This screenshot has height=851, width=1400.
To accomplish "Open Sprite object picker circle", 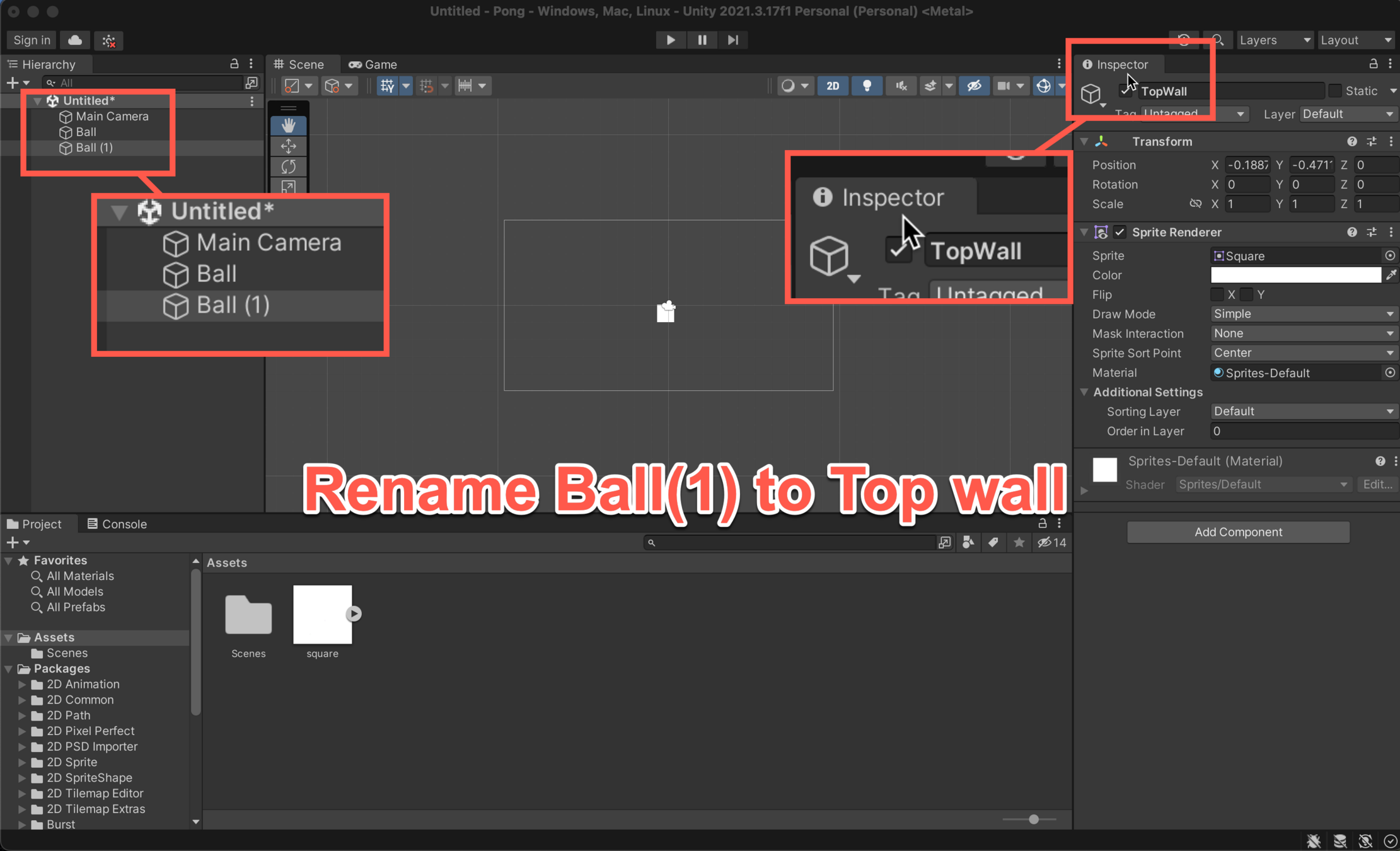I will tap(1390, 255).
